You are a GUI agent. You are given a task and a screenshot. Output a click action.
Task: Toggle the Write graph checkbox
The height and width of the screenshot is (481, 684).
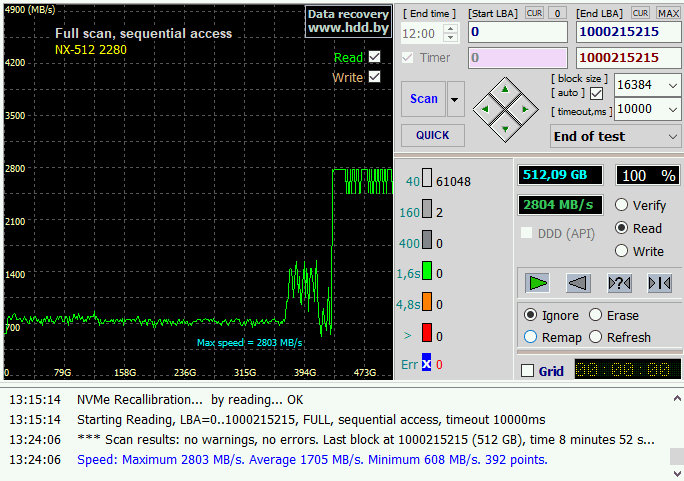375,77
